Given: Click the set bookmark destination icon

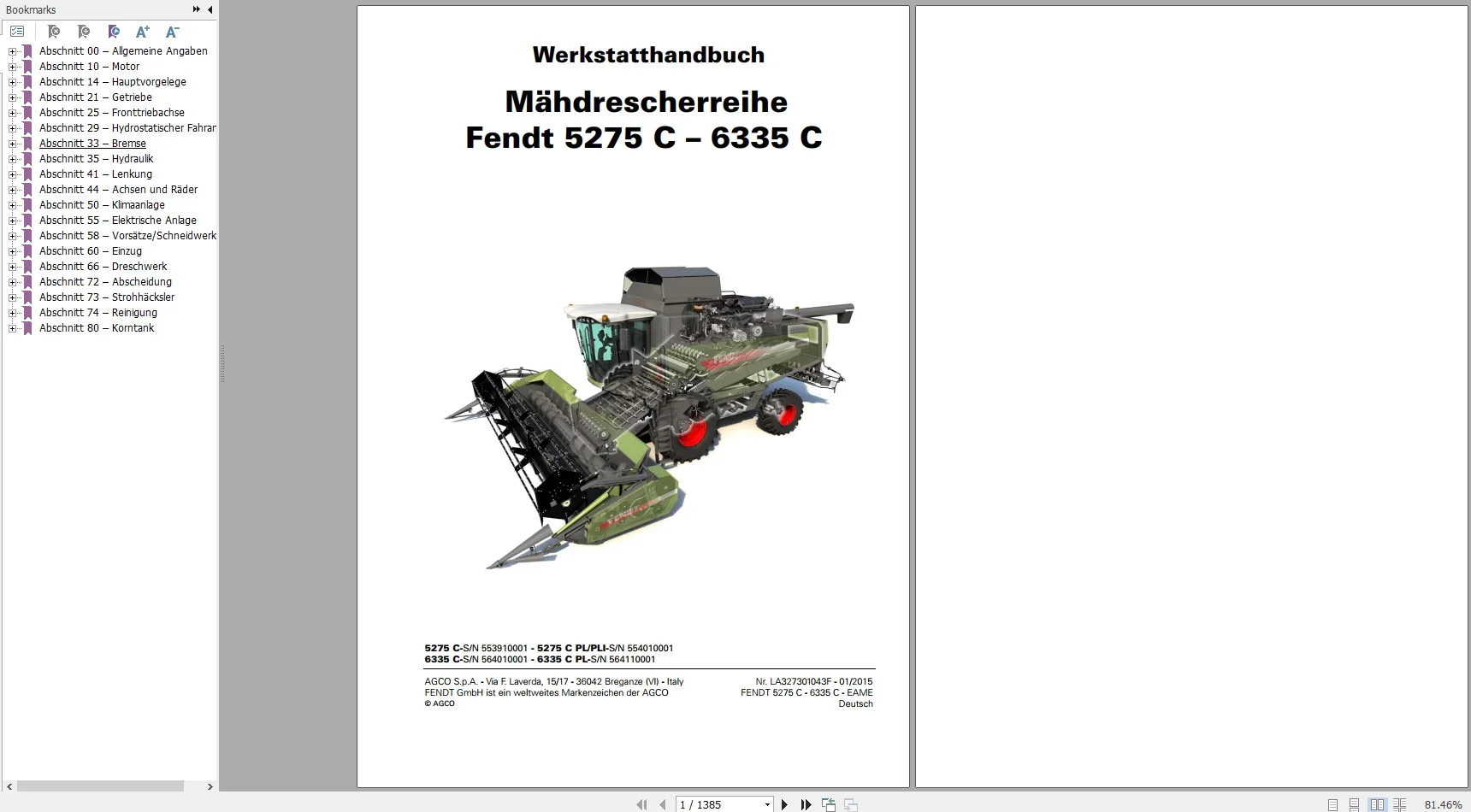Looking at the screenshot, I should [114, 32].
